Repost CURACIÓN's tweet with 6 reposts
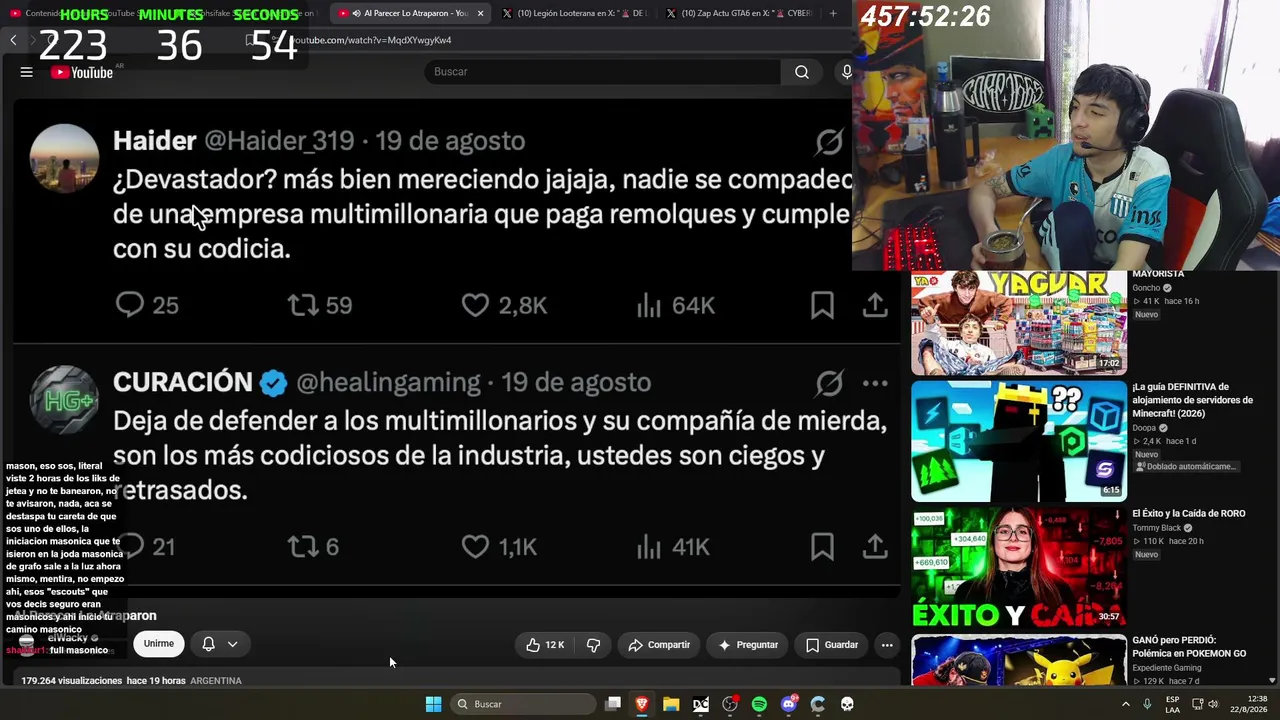 pyautogui.click(x=302, y=546)
